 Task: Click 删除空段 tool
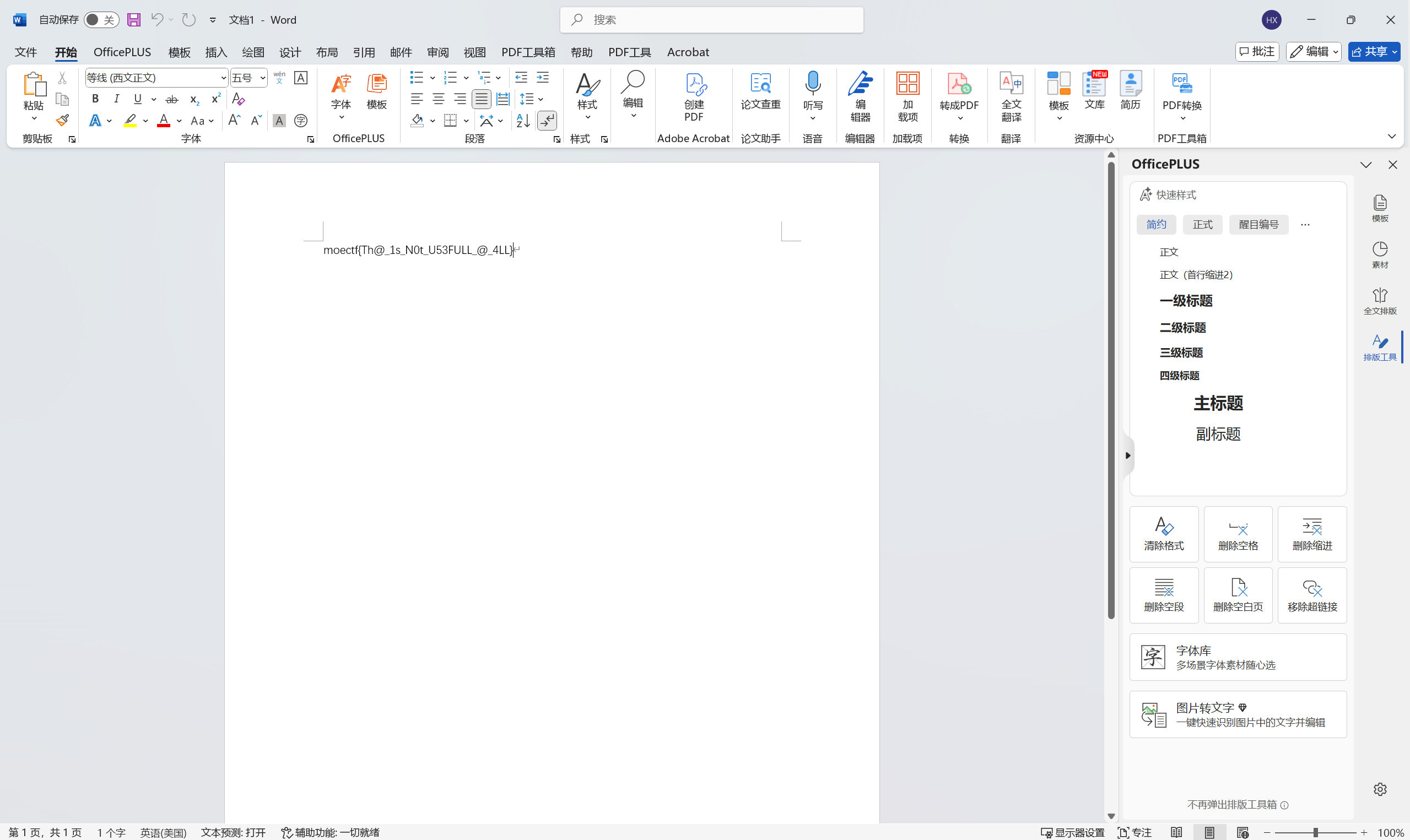(x=1164, y=595)
